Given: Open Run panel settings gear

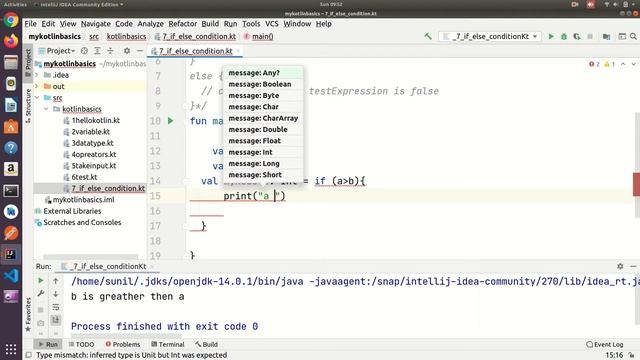Looking at the screenshot, I should click(620, 266).
